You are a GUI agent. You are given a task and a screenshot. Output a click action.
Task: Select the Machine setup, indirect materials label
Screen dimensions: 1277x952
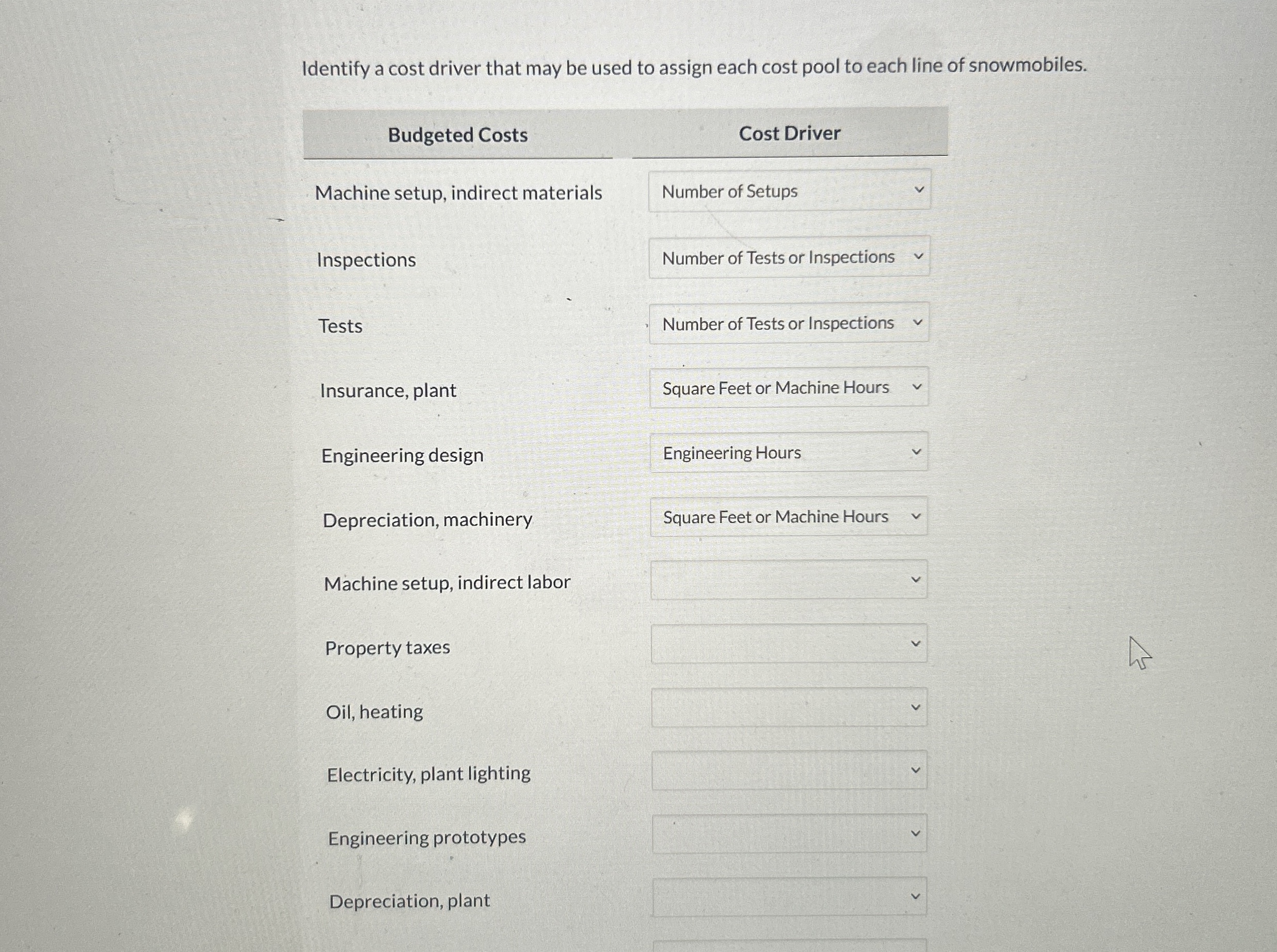click(x=459, y=193)
